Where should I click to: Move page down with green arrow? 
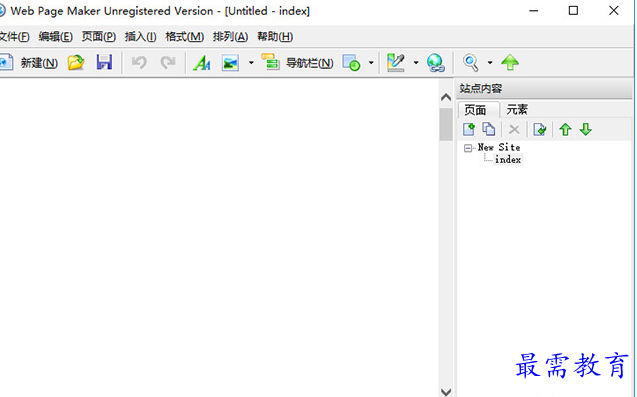[585, 130]
